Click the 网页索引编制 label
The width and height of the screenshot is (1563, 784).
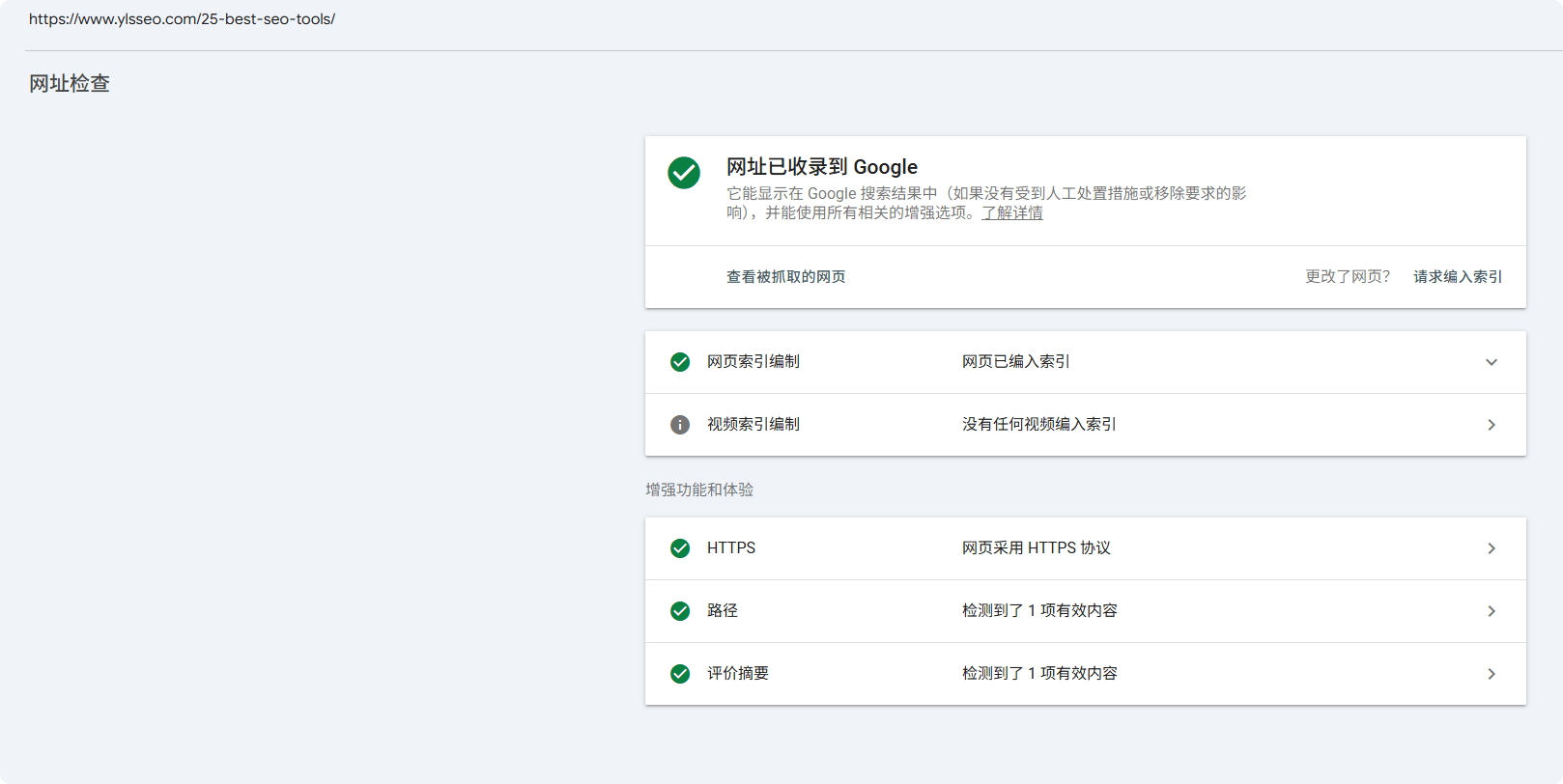pos(753,362)
